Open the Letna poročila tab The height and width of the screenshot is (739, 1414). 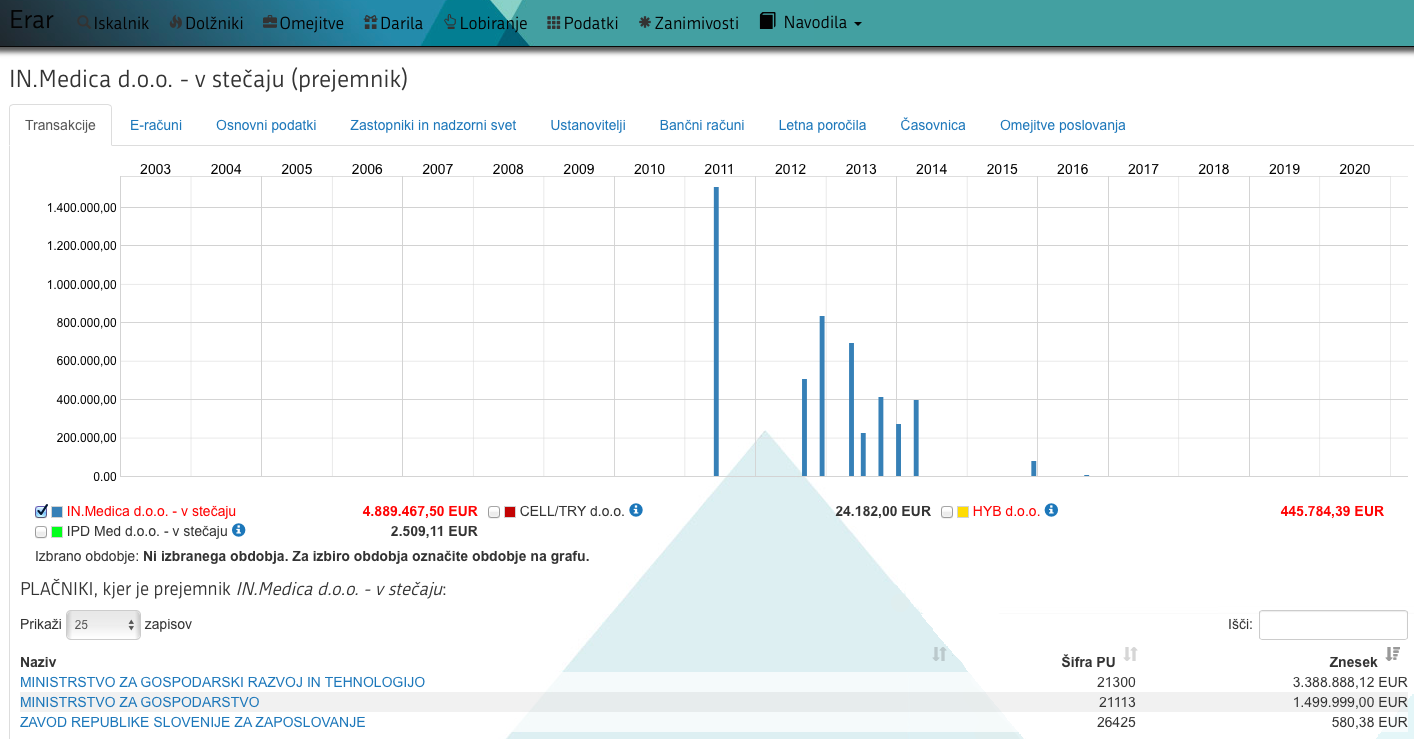point(822,125)
